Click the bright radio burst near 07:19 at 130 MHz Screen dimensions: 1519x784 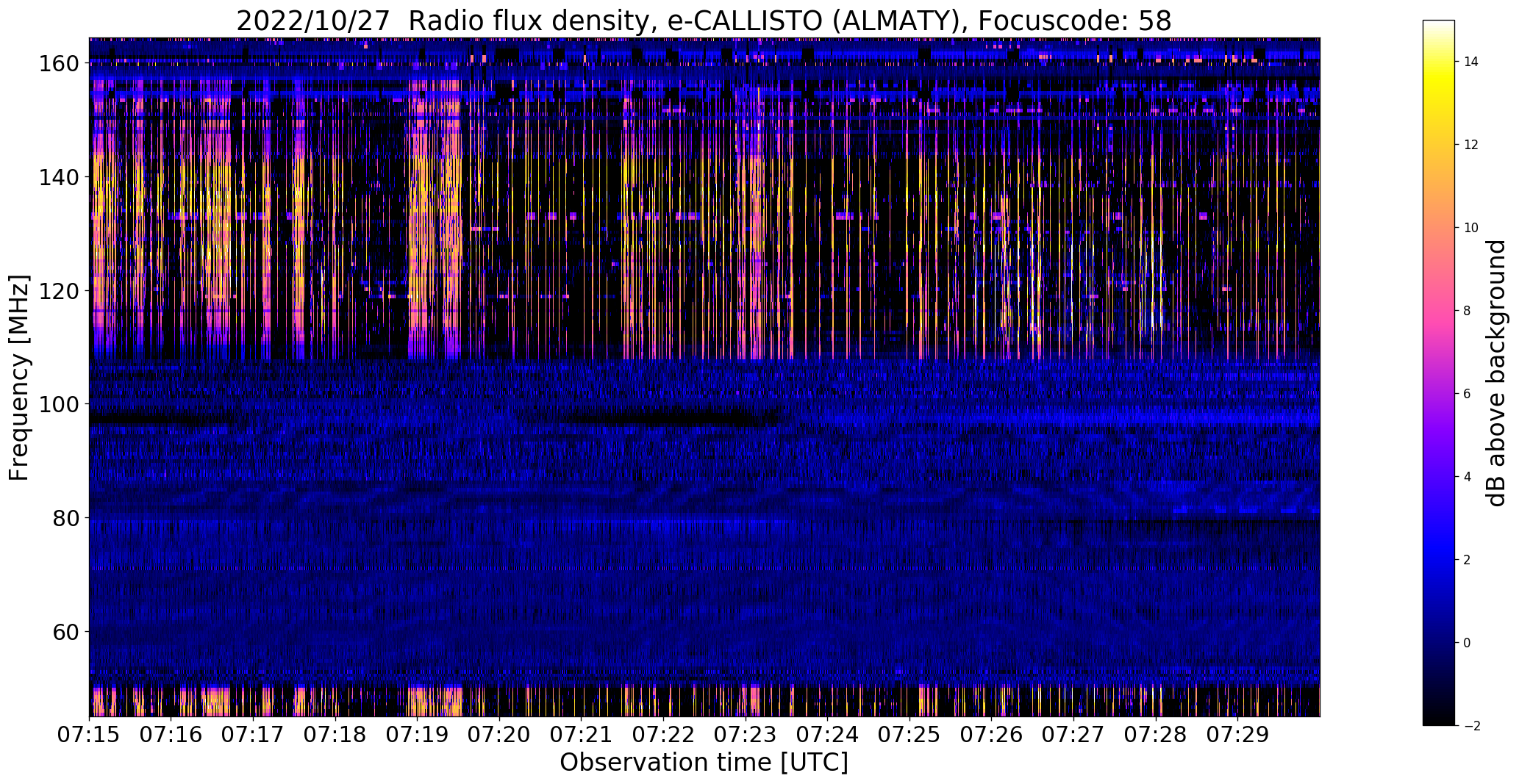click(434, 234)
